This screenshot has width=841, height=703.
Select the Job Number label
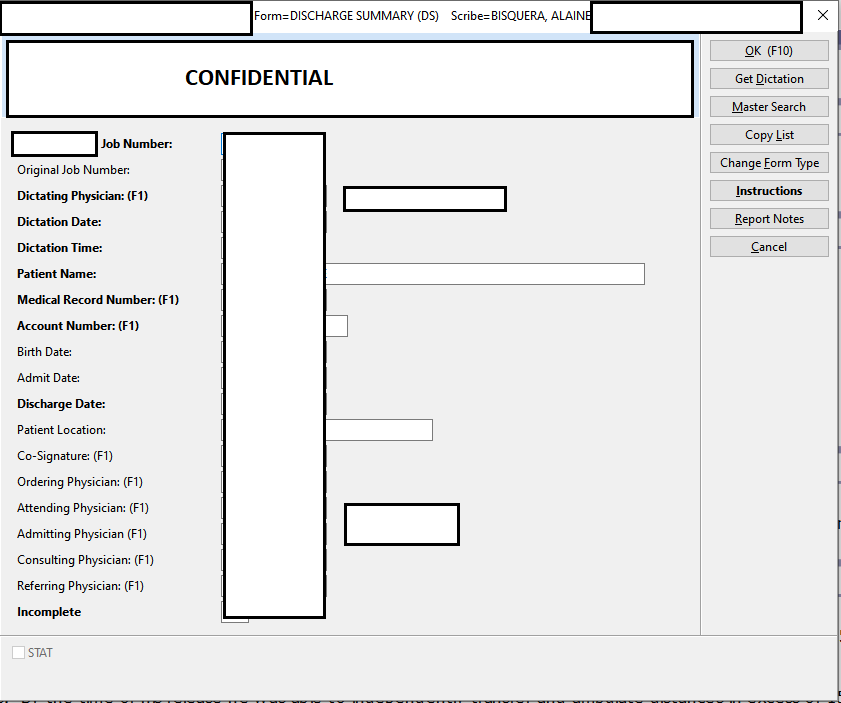pos(137,144)
